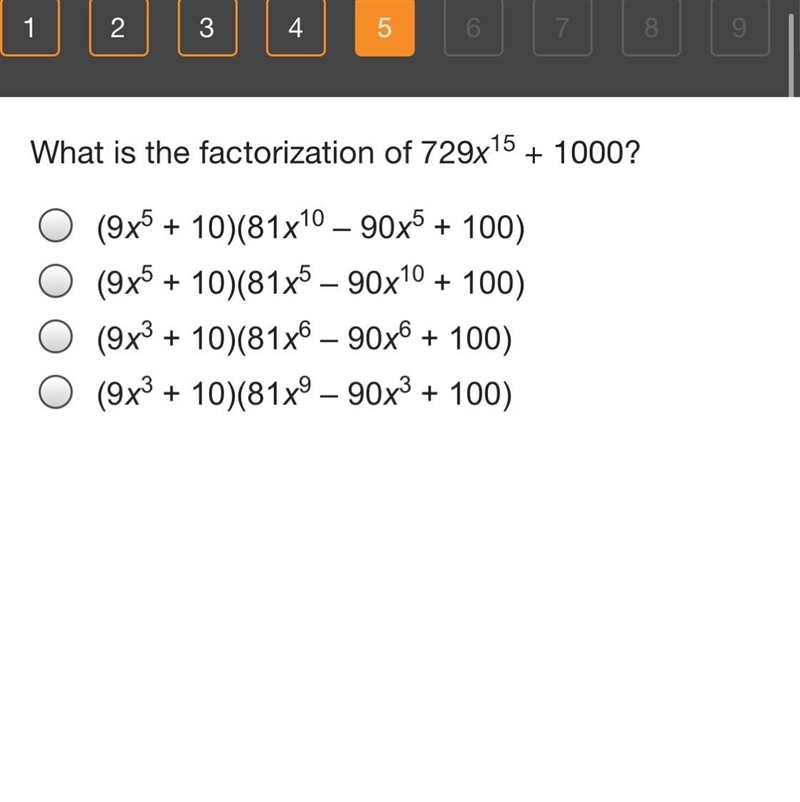The height and width of the screenshot is (802, 800).
Task: Click answer text (9x^5 + 10)(81x^5 – 90x^10 + 100)
Action: click(x=311, y=281)
